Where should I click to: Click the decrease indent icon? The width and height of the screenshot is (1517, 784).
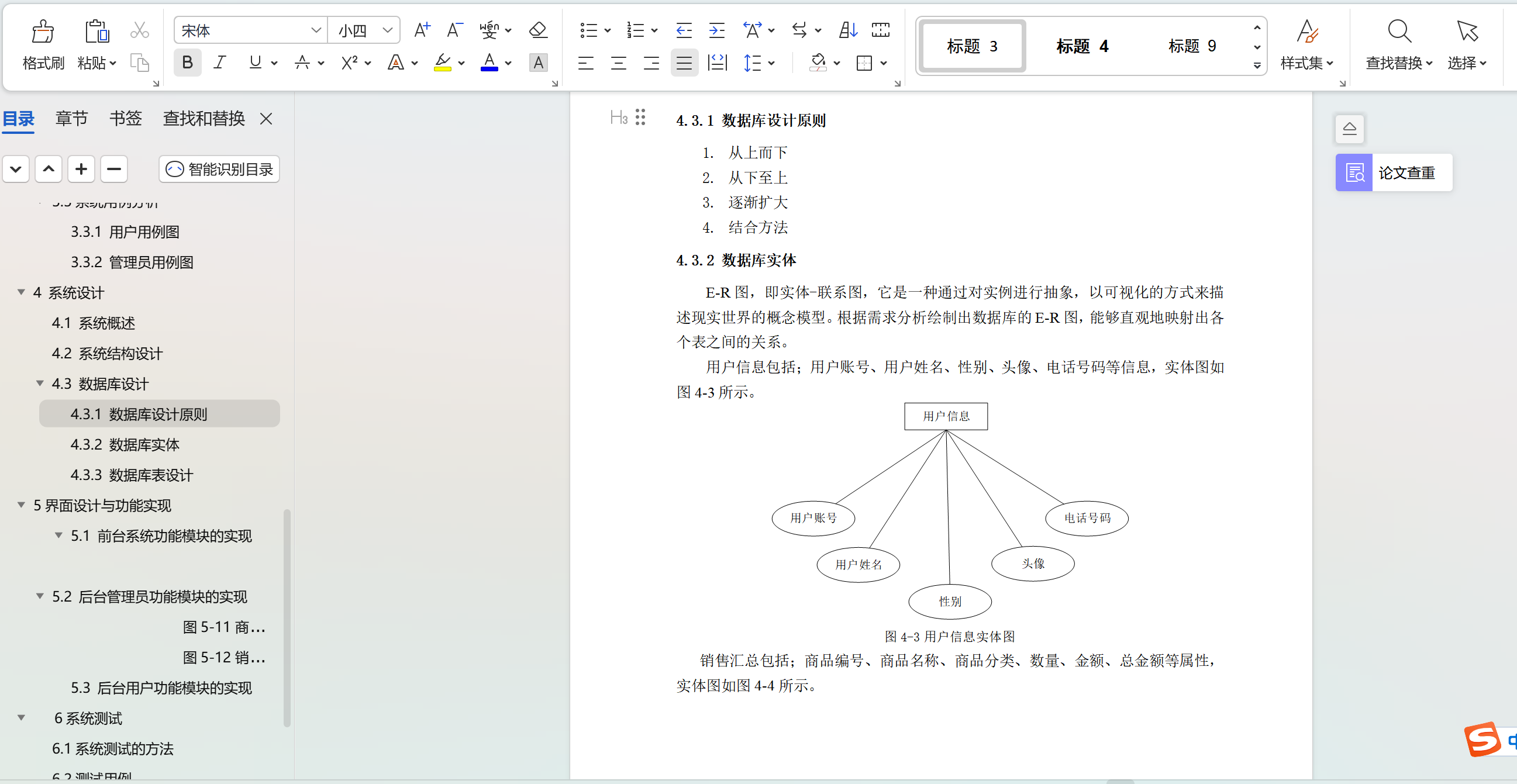[x=684, y=30]
